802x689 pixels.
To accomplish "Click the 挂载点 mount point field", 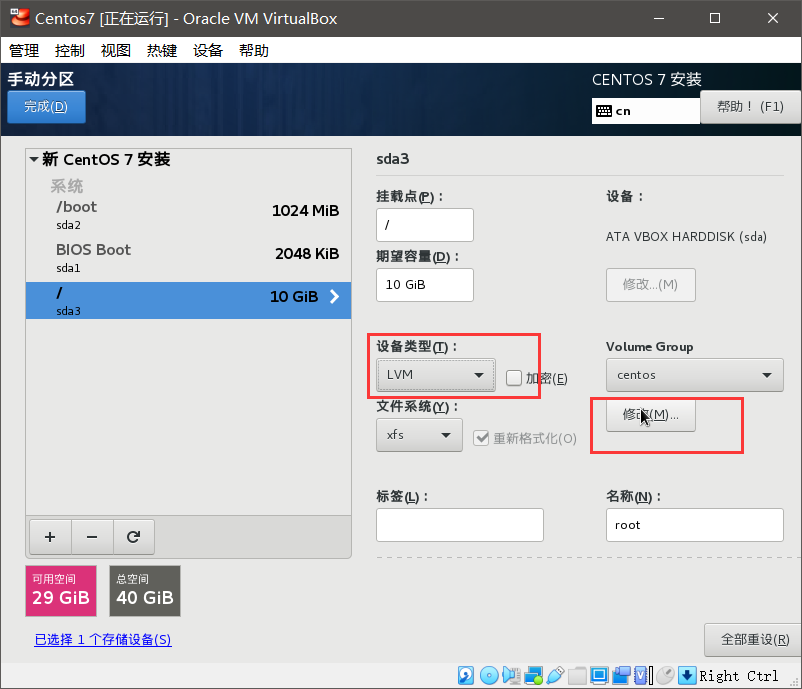I will click(425, 225).
